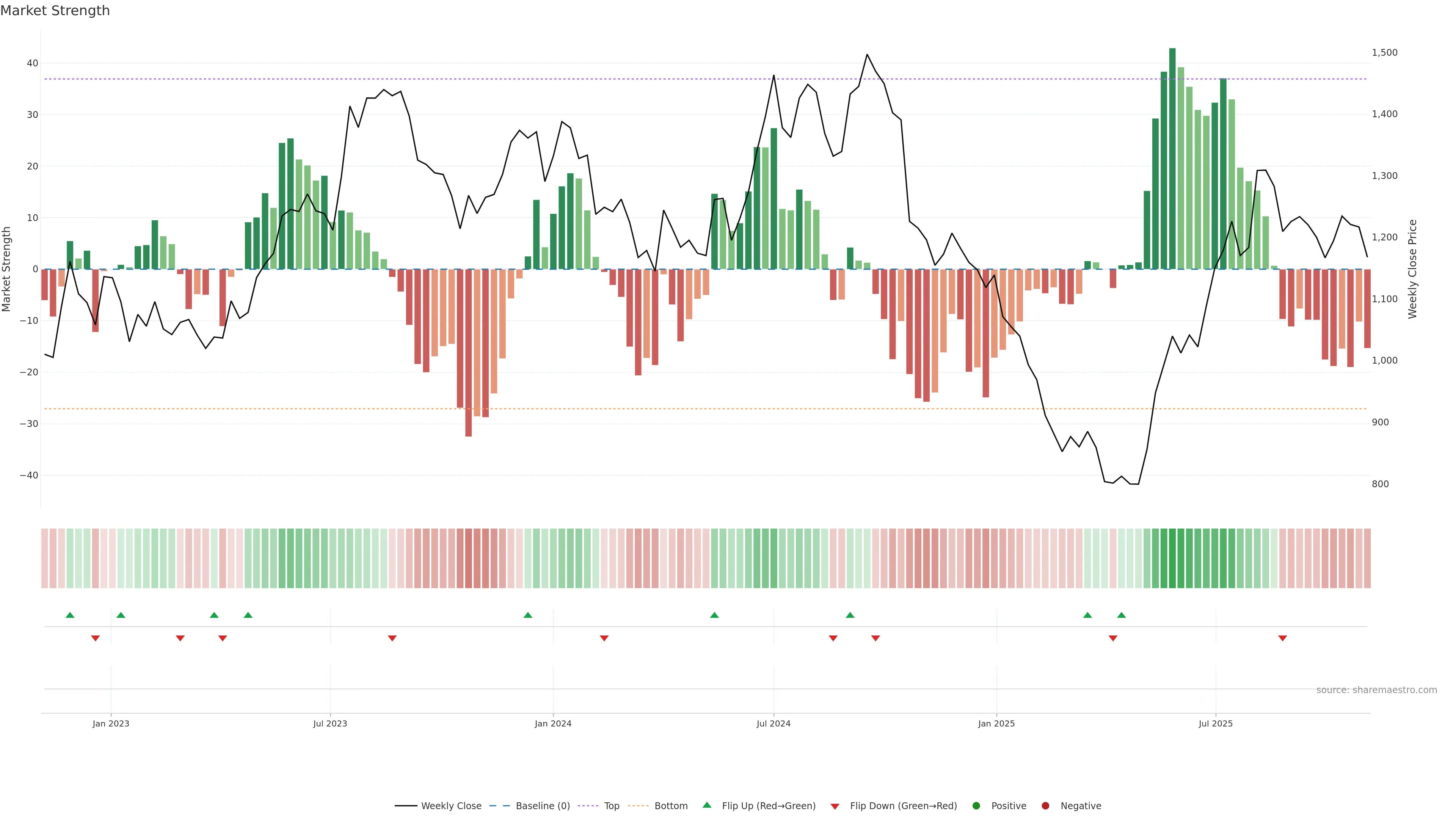Click the Market Strength chart title
Viewport: 1456px width, 819px height.
[x=55, y=11]
